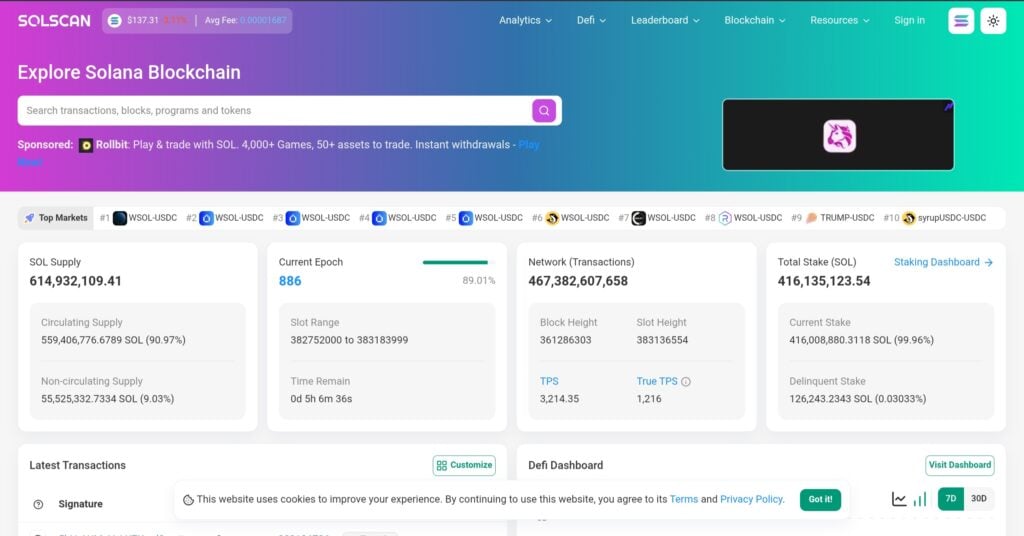Click the cookie notice icon
This screenshot has width=1024, height=536.
[x=188, y=499]
